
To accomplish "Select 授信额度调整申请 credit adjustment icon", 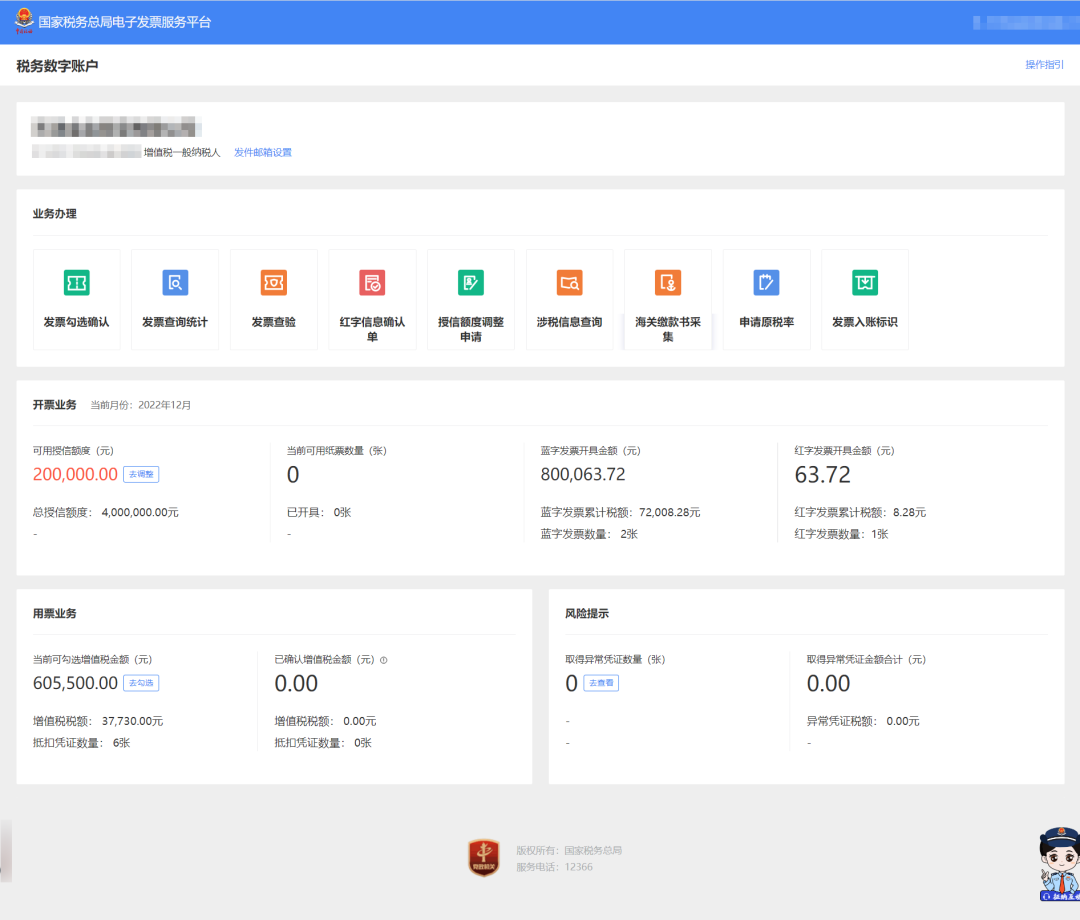I will pos(470,283).
